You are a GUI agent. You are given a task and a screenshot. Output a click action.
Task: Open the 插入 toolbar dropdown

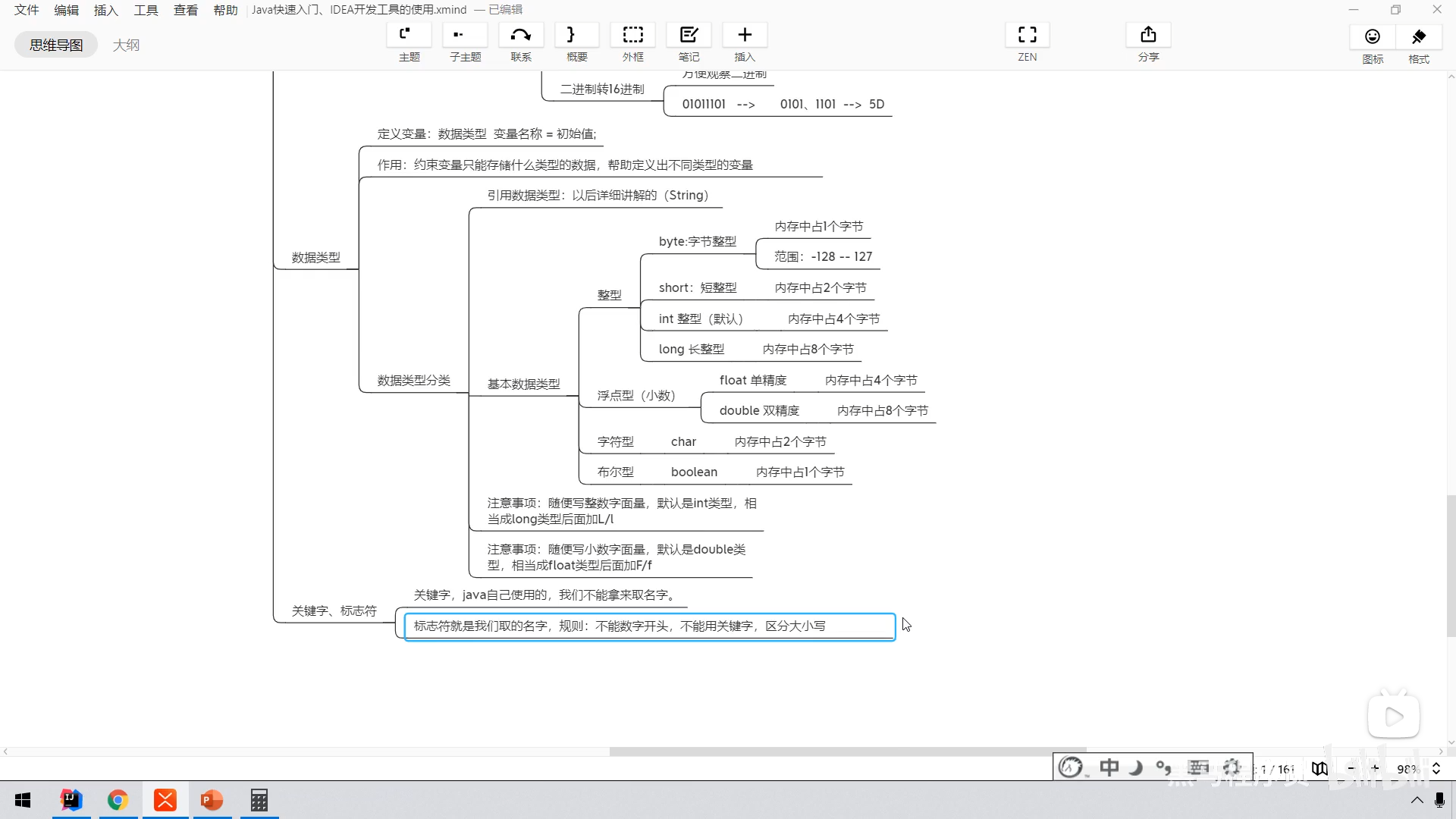(x=745, y=36)
